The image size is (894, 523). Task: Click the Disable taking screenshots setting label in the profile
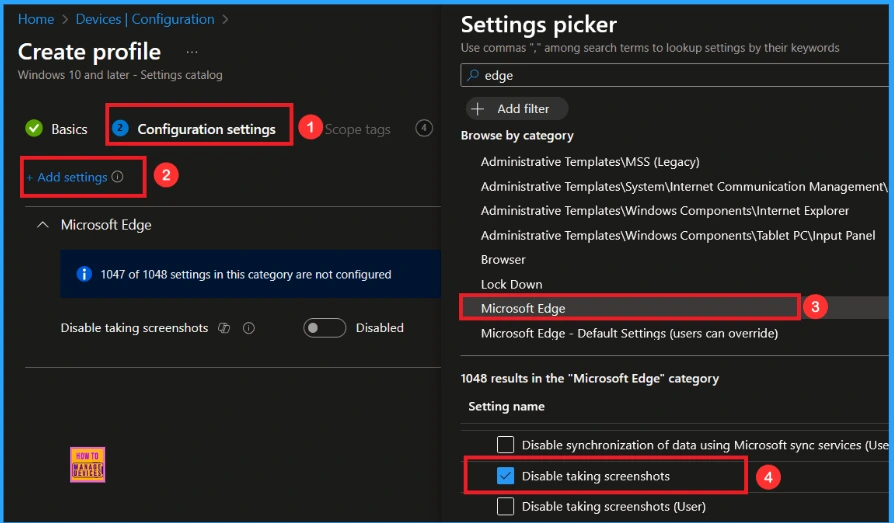[x=134, y=328]
